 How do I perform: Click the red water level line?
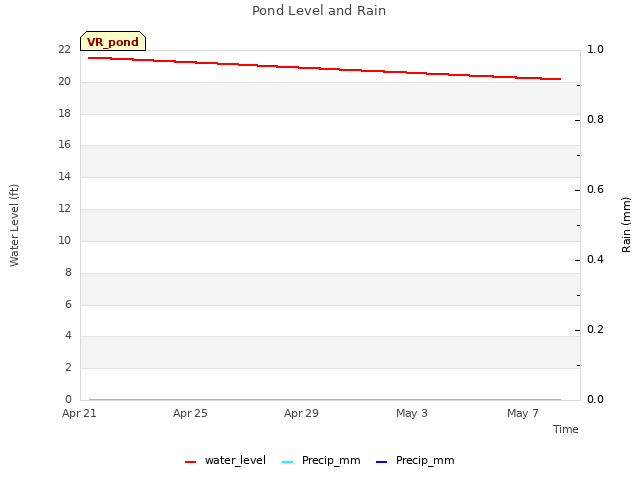(x=325, y=69)
